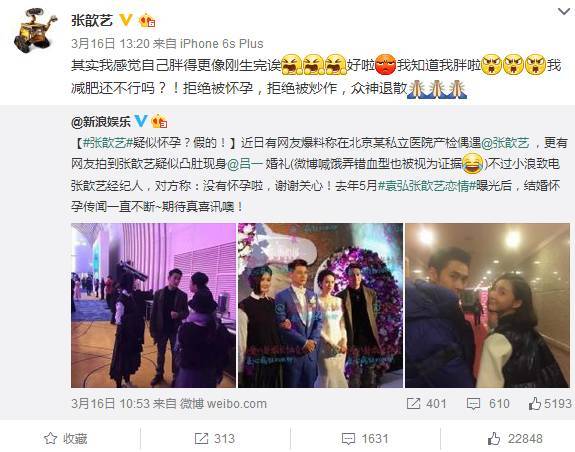Open 张歆艺 username link
Viewport: 575px width, 452px height.
[x=92, y=20]
